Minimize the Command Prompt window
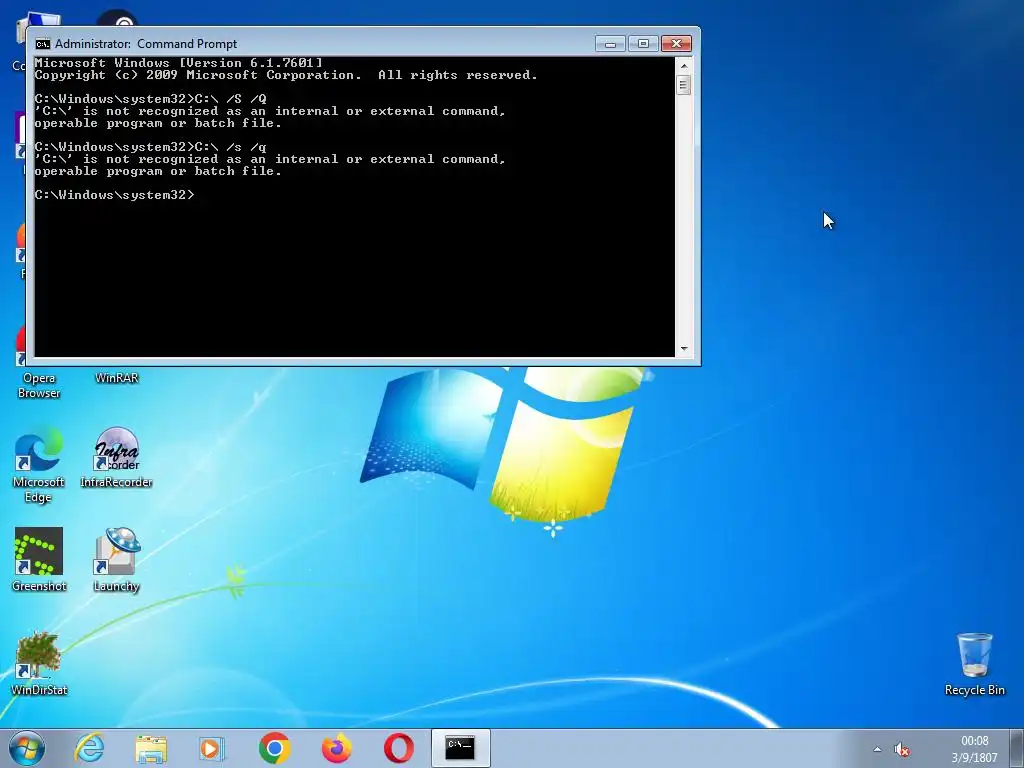Viewport: 1024px width, 768px height. pyautogui.click(x=611, y=44)
